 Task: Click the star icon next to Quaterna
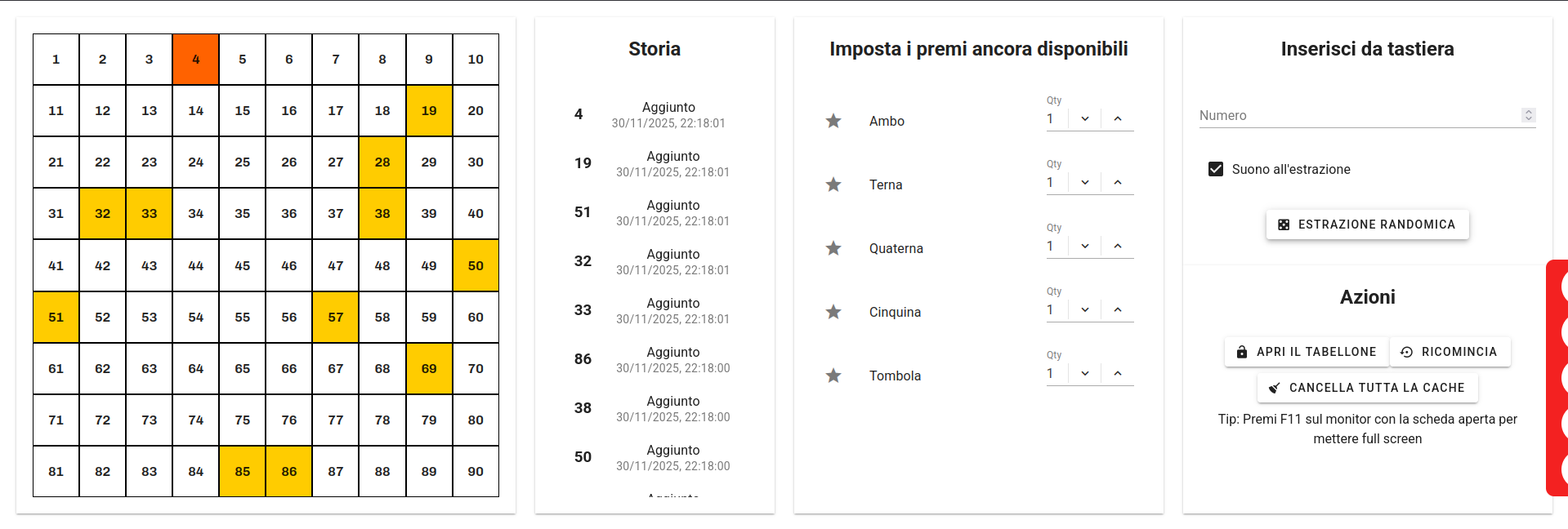pyautogui.click(x=833, y=248)
